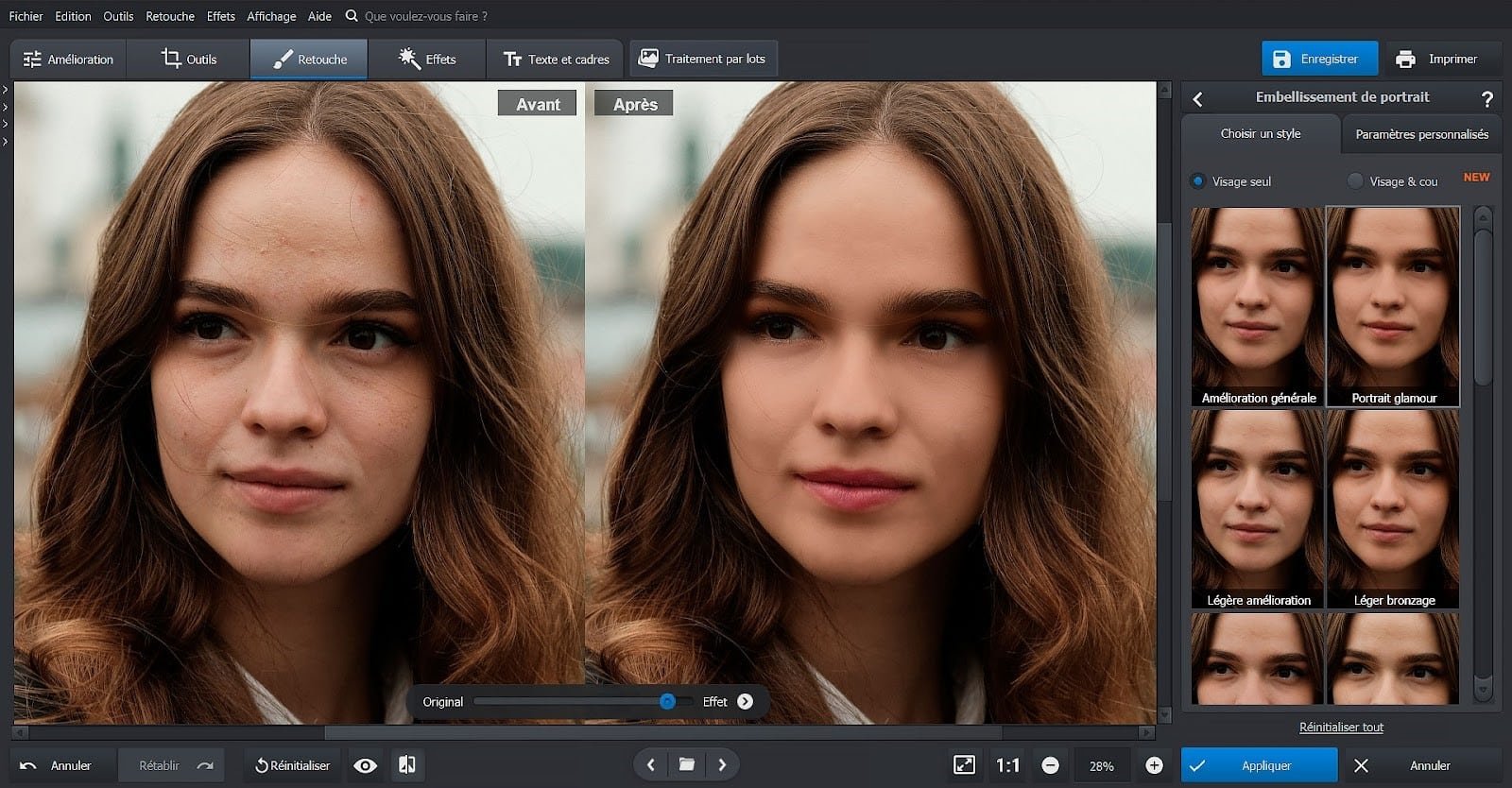Switch to 'Paramètres personnalisés' tab
This screenshot has height=788, width=1512.
(x=1421, y=134)
